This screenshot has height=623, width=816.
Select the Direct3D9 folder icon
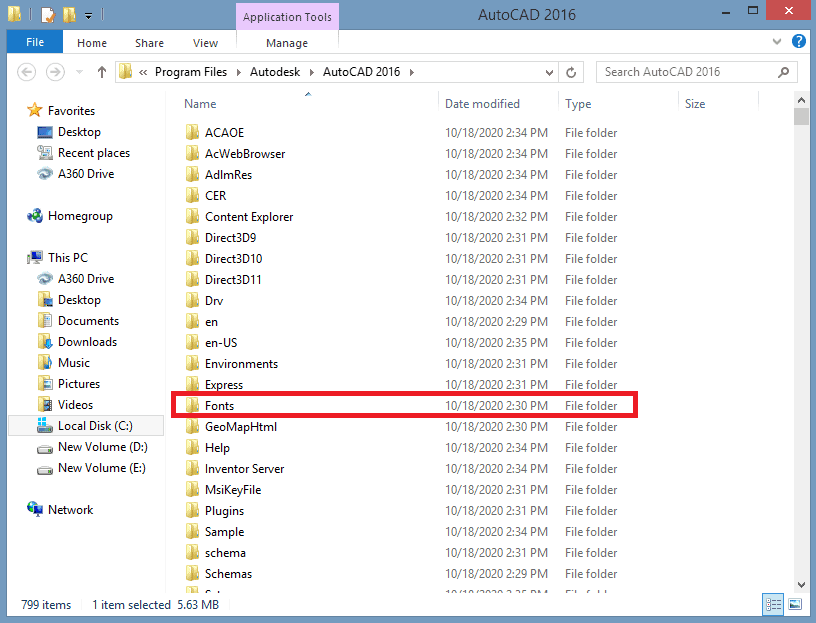[193, 237]
